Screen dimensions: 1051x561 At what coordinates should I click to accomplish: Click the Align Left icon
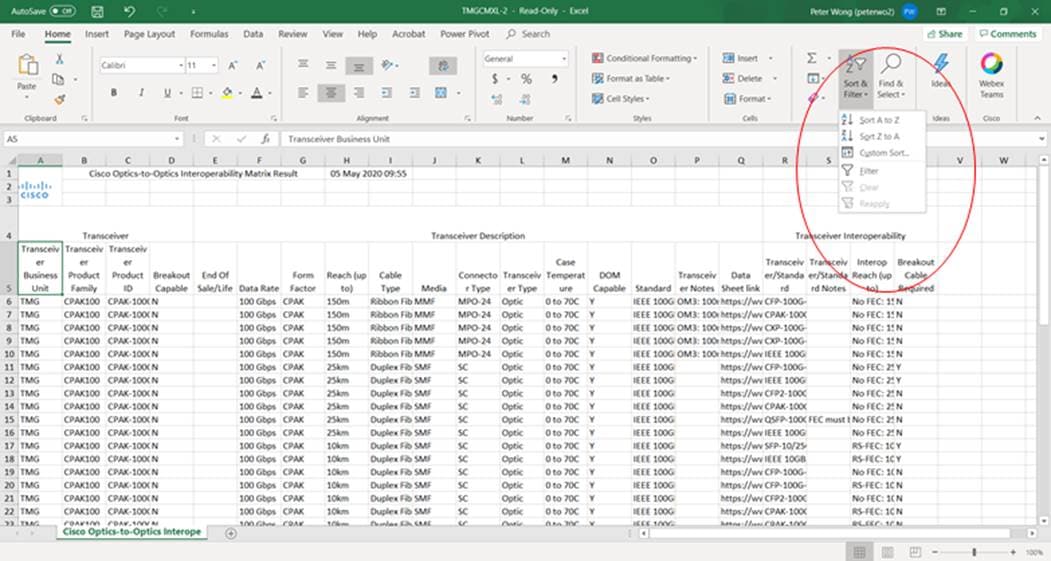tap(303, 92)
